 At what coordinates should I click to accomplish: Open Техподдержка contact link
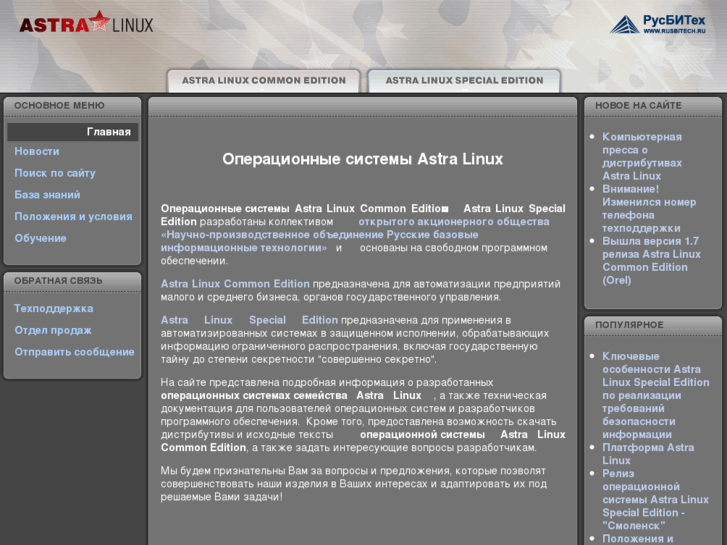click(53, 308)
